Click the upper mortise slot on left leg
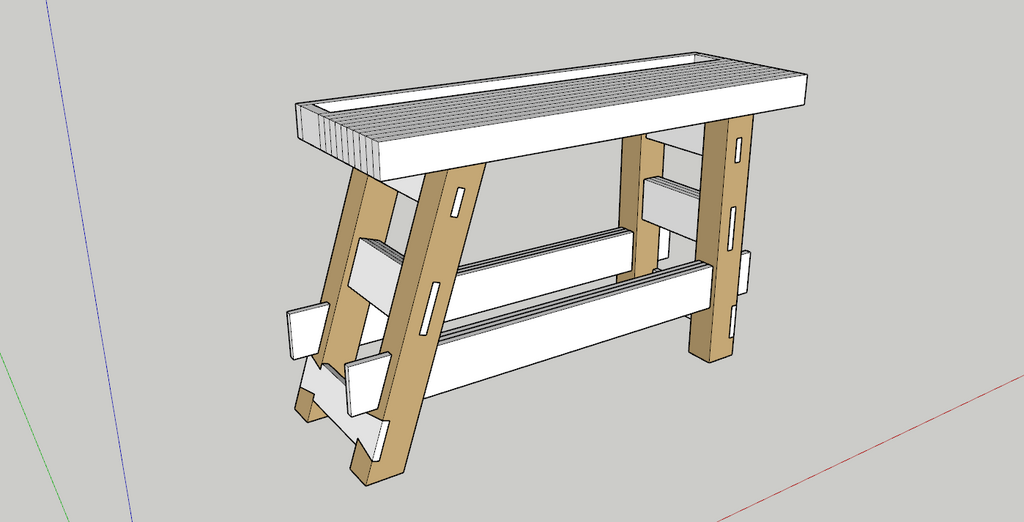1024x522 pixels. (457, 203)
